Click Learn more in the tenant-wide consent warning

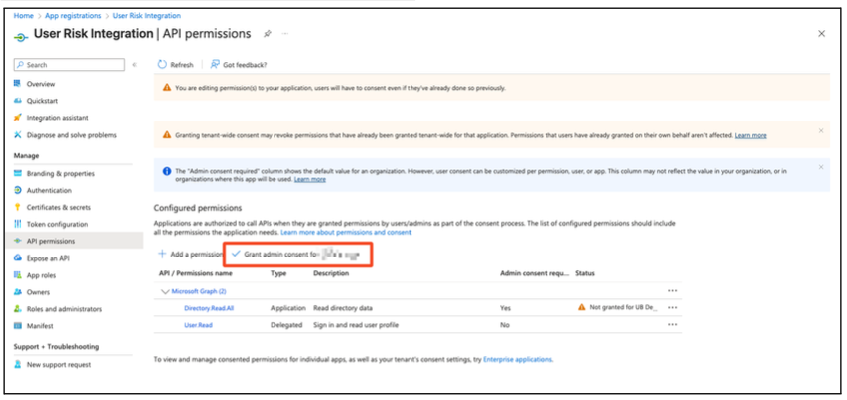(750, 135)
